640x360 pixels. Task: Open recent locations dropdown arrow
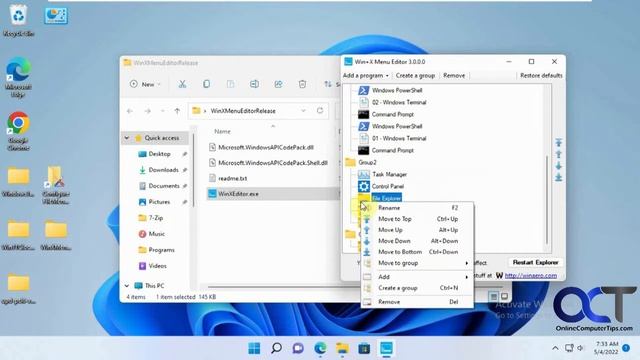[162, 111]
